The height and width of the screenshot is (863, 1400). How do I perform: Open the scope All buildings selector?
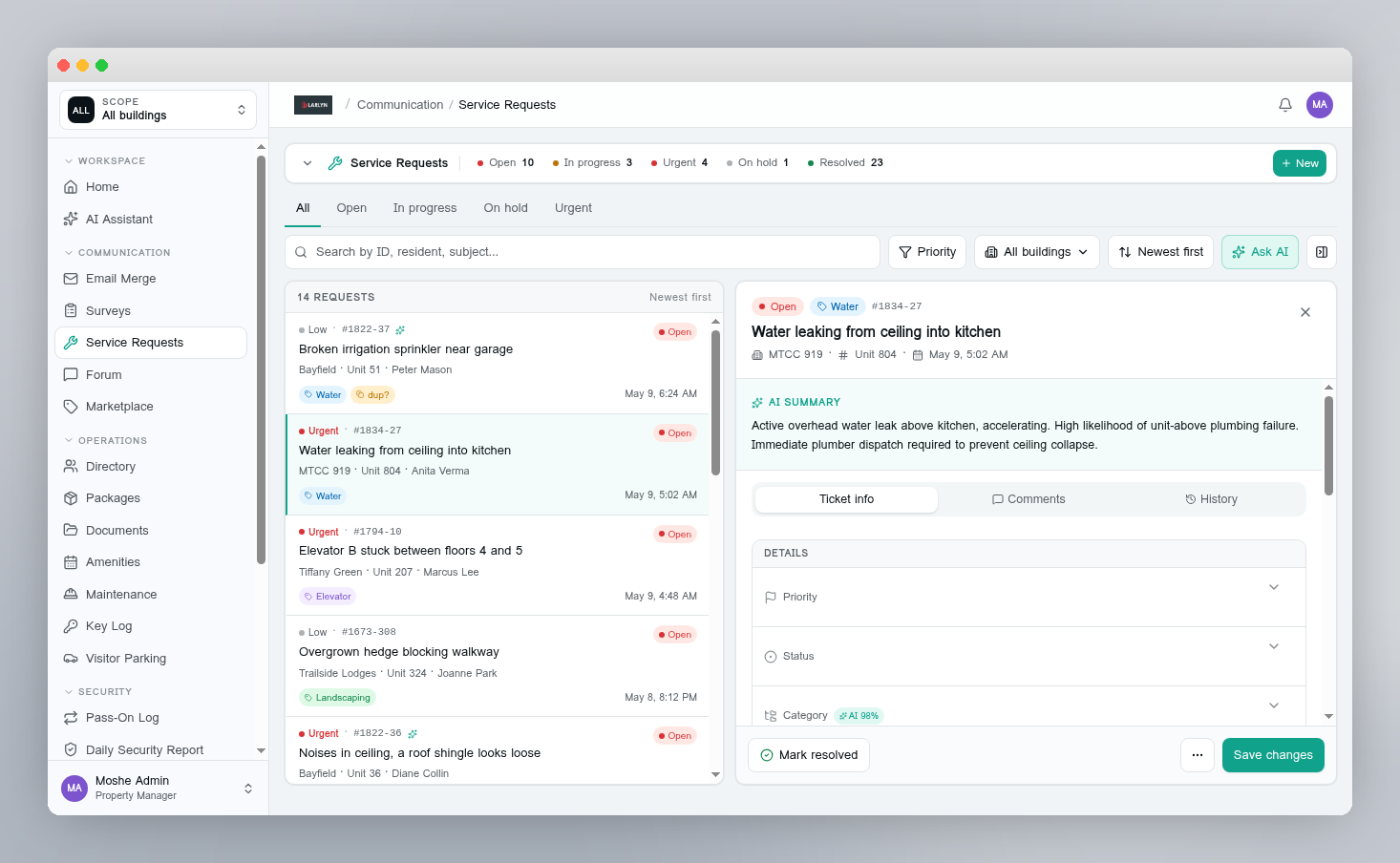point(159,110)
